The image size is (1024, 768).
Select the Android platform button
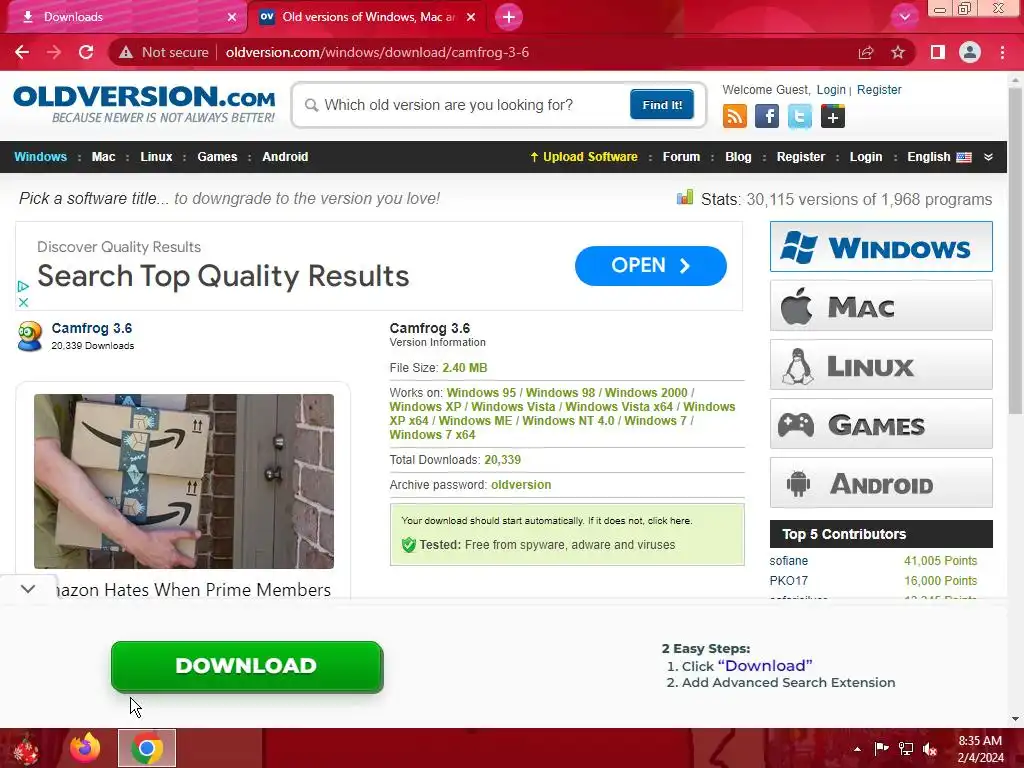[x=881, y=483]
